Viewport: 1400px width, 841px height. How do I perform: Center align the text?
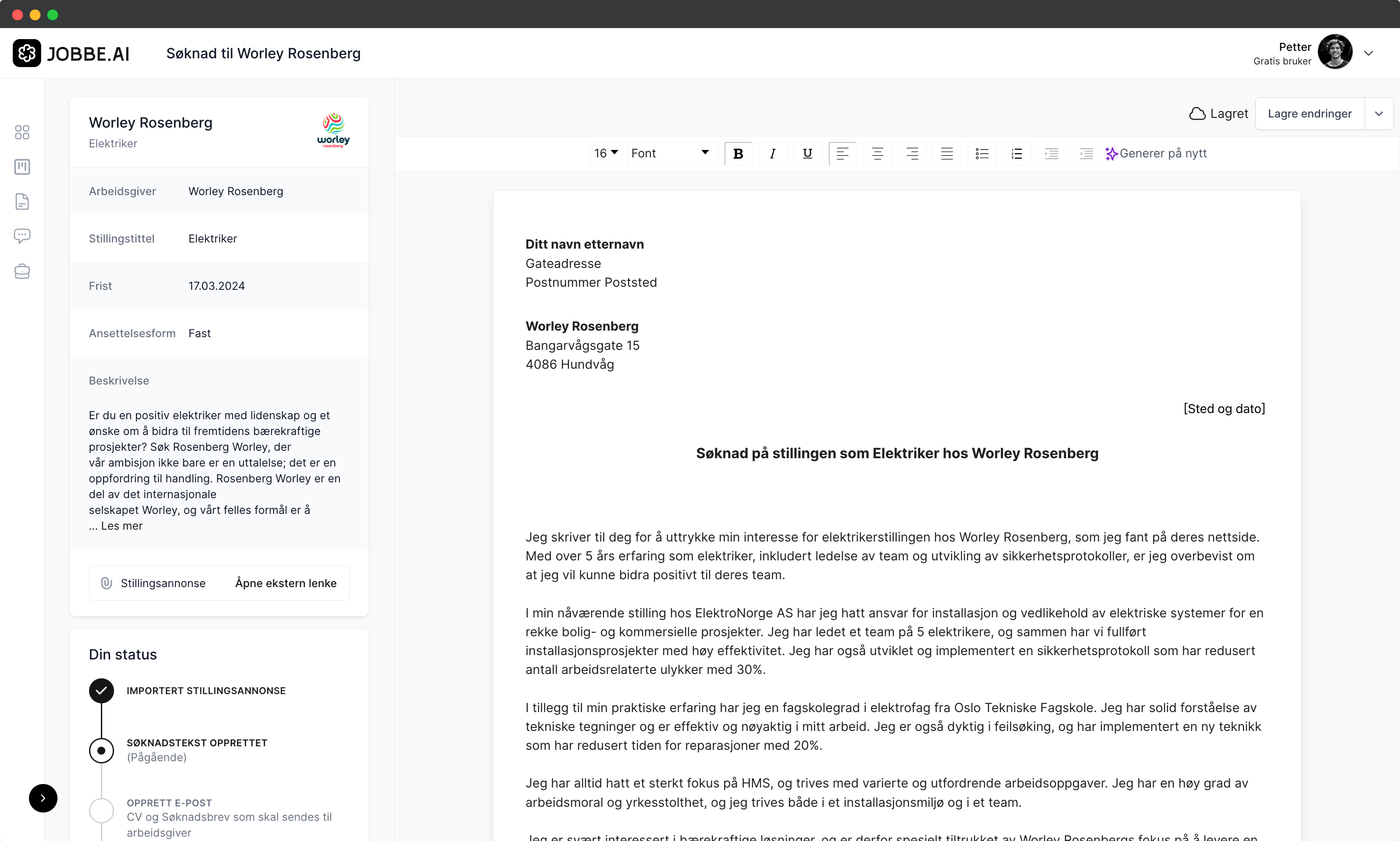click(877, 153)
